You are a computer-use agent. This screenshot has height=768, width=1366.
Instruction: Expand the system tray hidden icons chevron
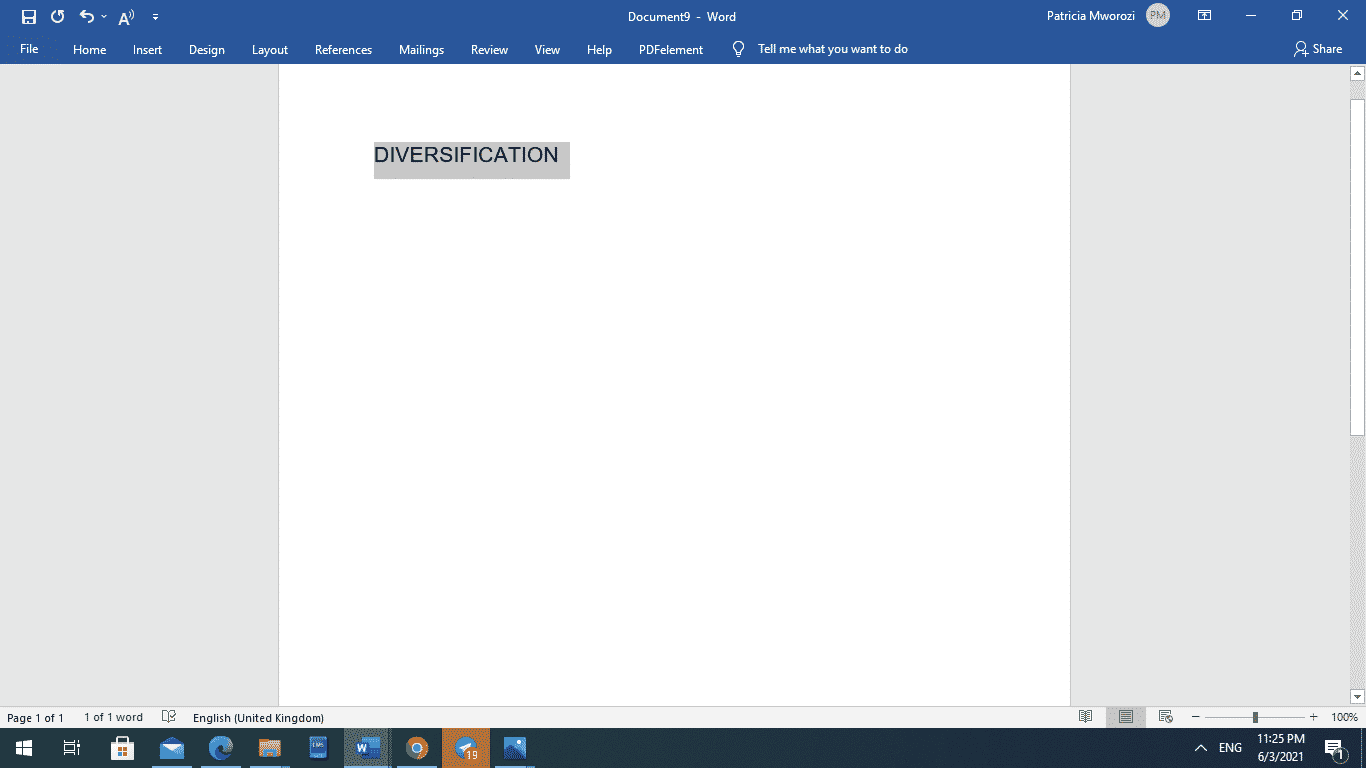[1200, 747]
